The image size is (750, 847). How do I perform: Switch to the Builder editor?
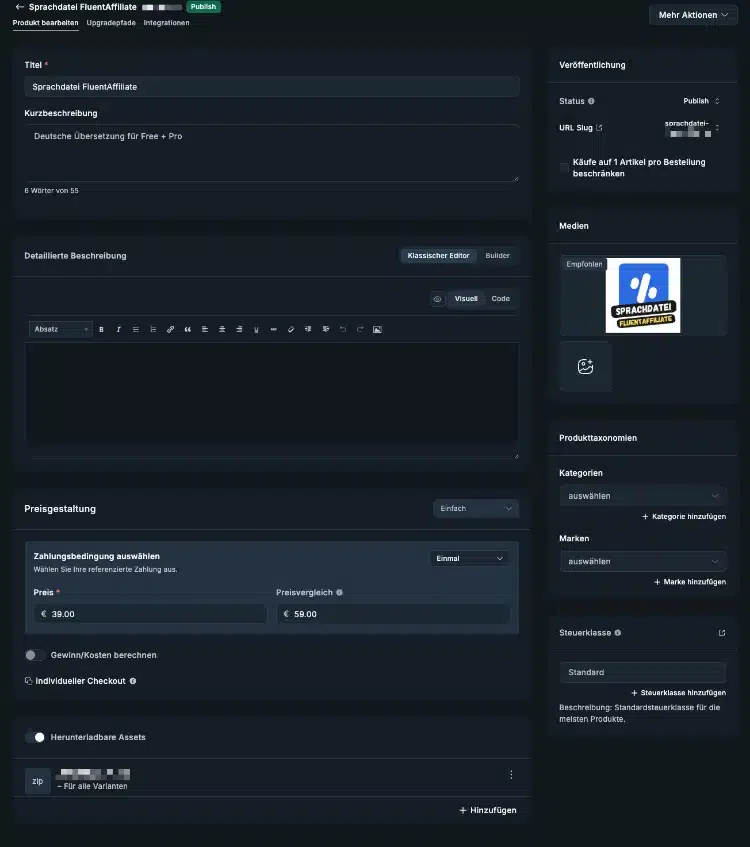pos(497,256)
